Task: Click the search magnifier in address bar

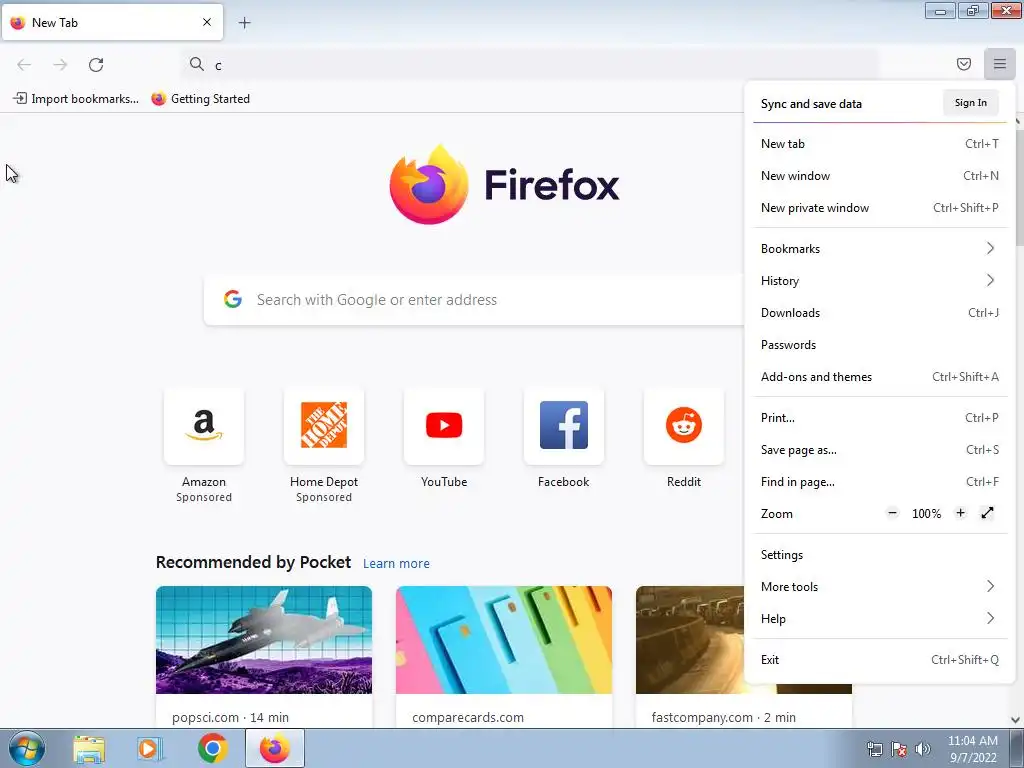Action: tap(197, 64)
